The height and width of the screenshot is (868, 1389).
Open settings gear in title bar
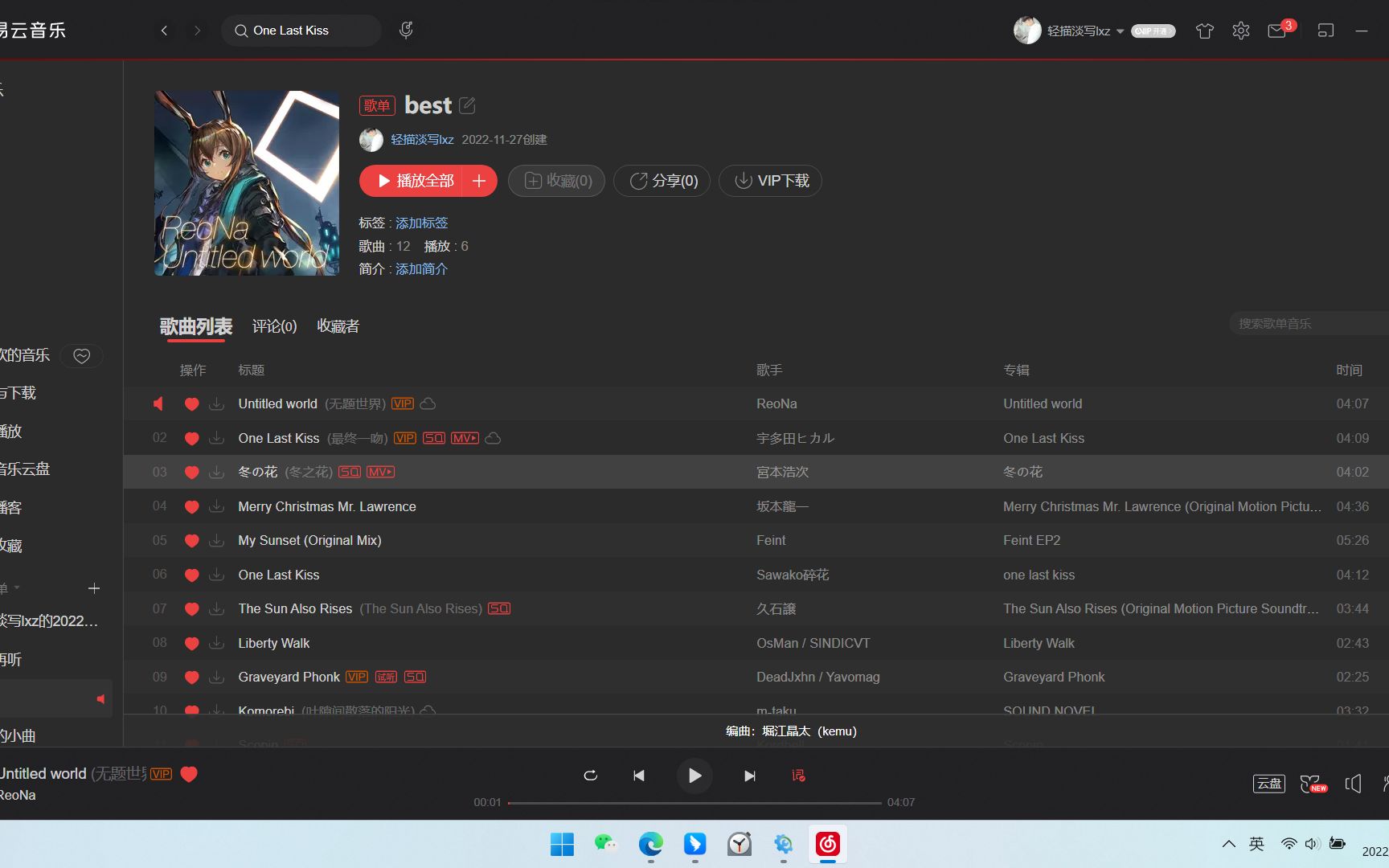tap(1241, 31)
